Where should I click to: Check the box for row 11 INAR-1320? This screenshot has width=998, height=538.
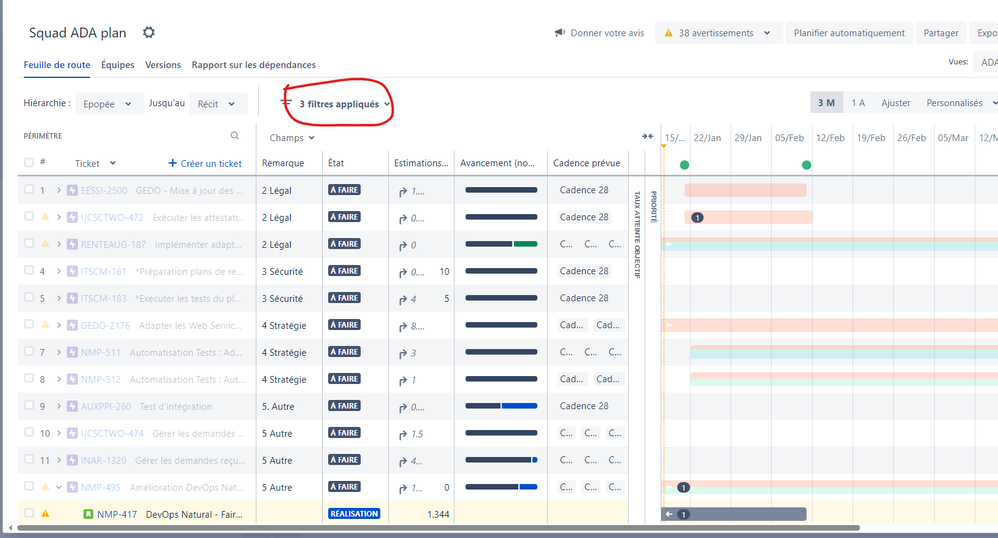pyautogui.click(x=29, y=459)
